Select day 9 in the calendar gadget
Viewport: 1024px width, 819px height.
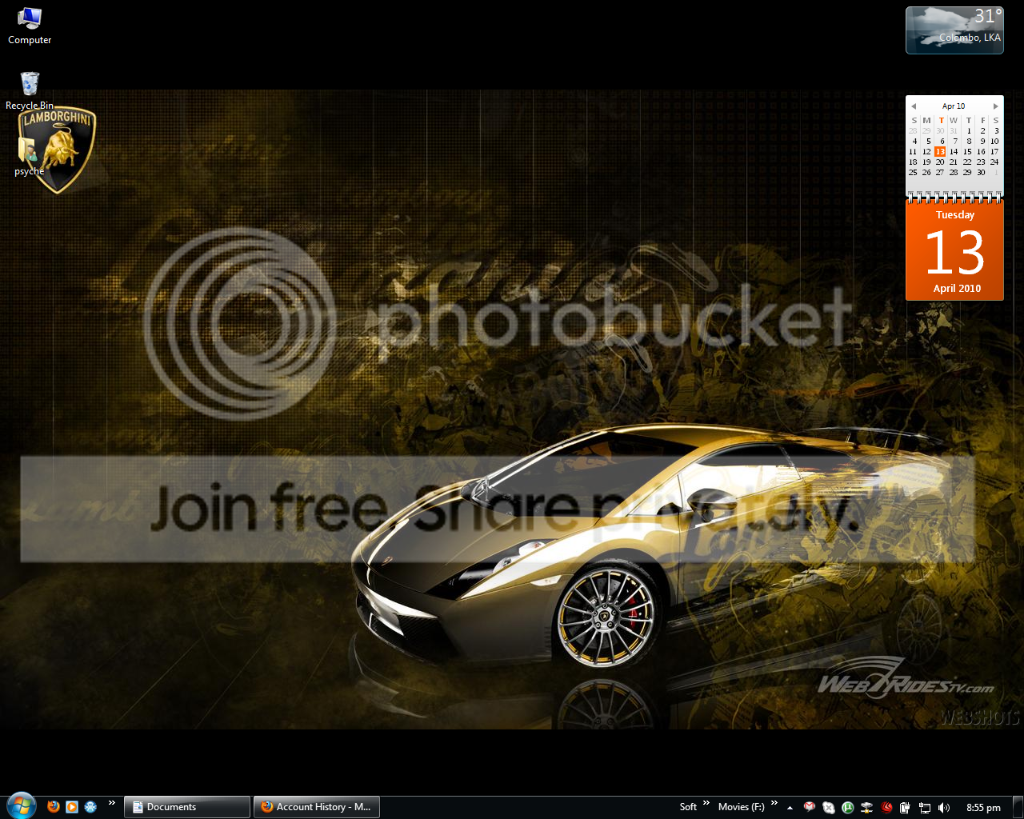982,141
